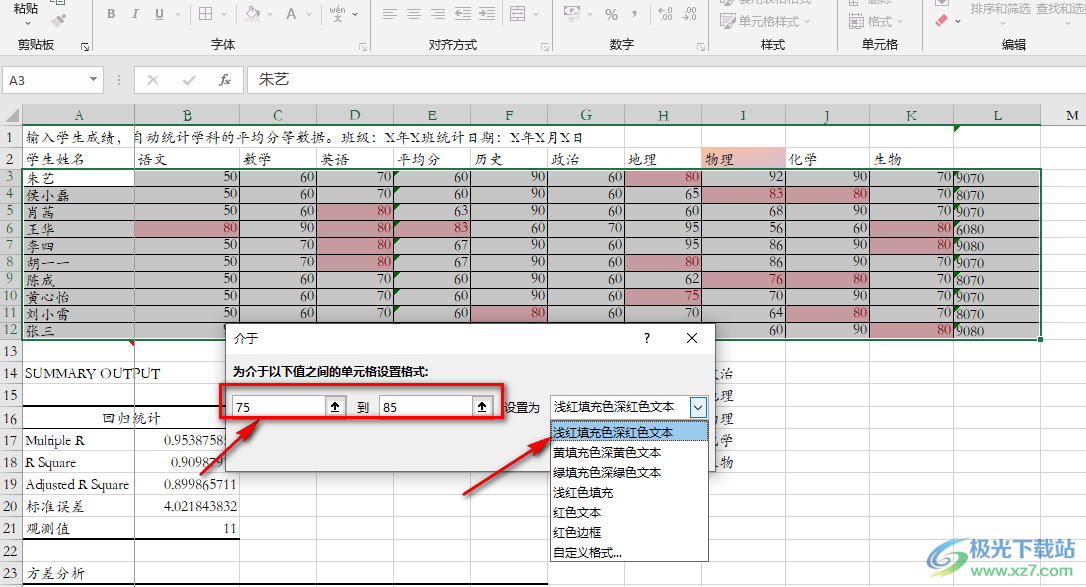Click the Fill Color bucket icon
The height and width of the screenshot is (587, 1086).
pos(253,14)
